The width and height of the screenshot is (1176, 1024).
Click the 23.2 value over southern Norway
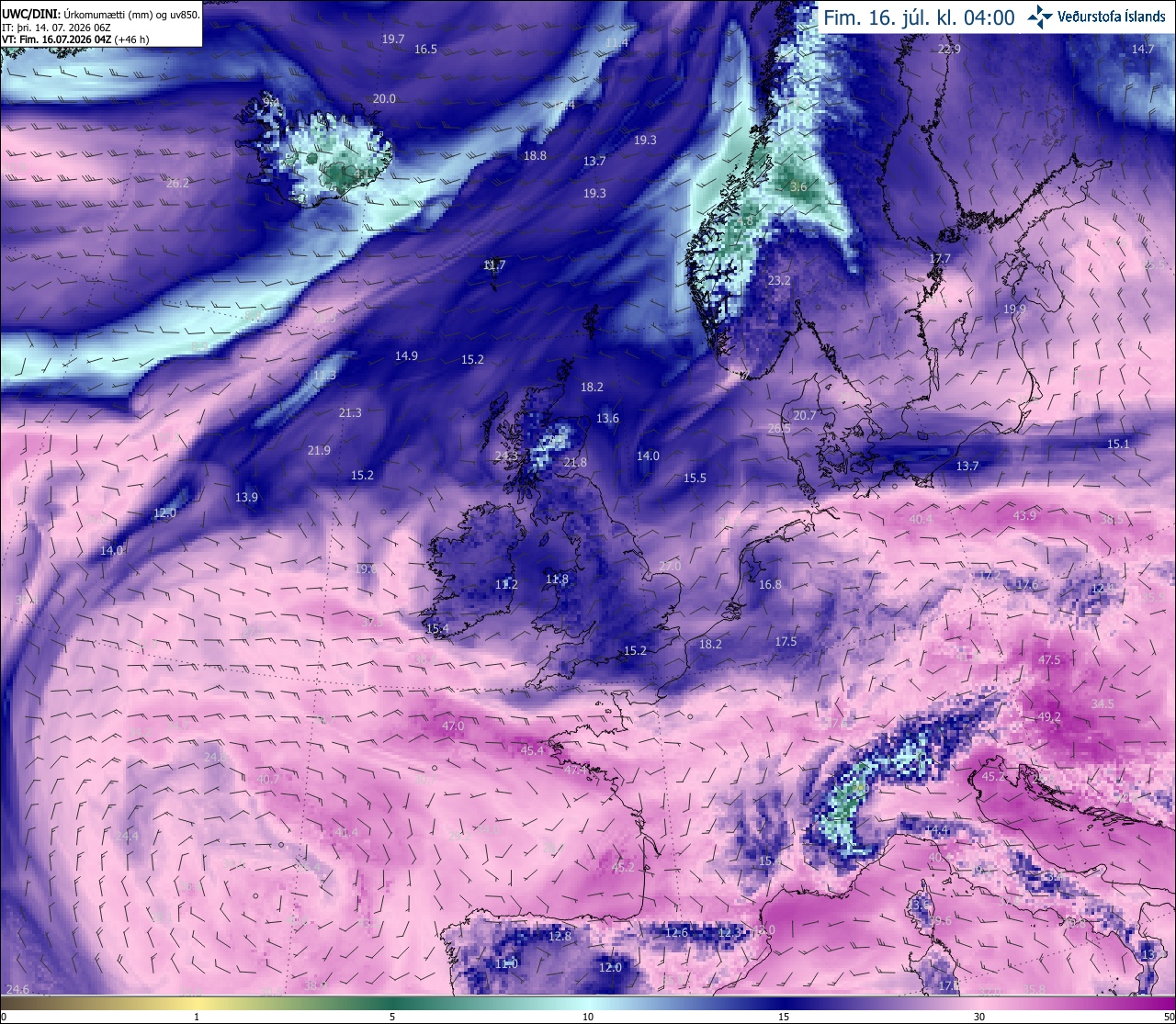click(779, 280)
